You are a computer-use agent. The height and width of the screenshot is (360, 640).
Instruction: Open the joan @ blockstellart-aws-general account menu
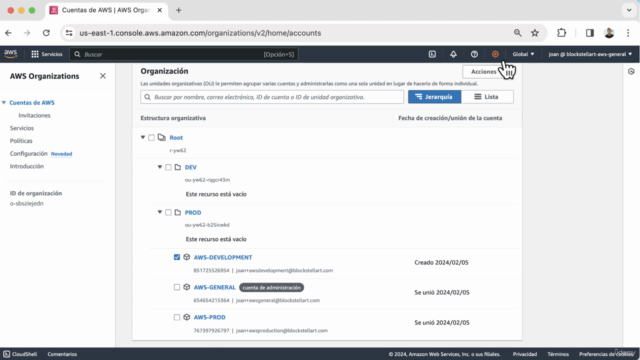pos(590,54)
